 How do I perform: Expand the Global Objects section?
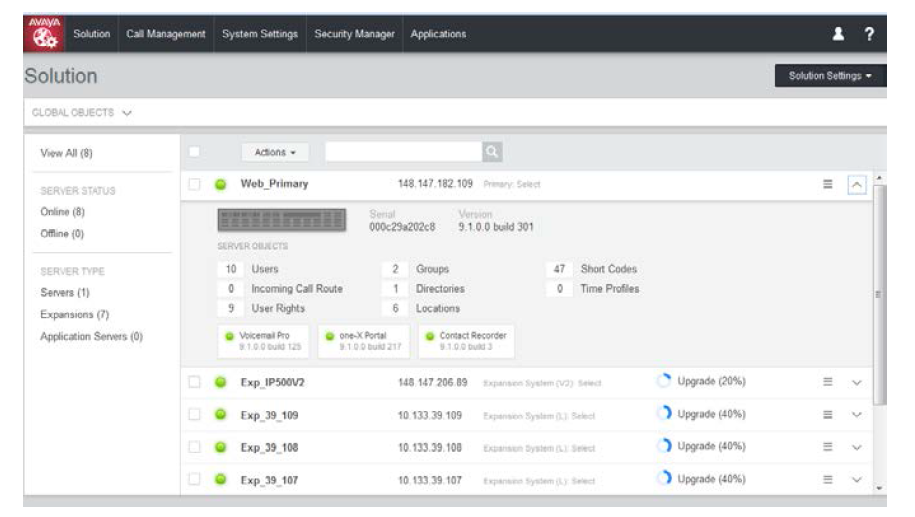coord(82,113)
